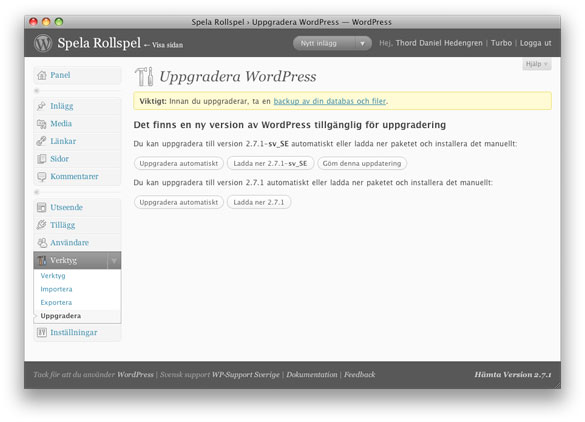Zoom window with green button
This screenshot has height=422, width=585.
[59, 22]
